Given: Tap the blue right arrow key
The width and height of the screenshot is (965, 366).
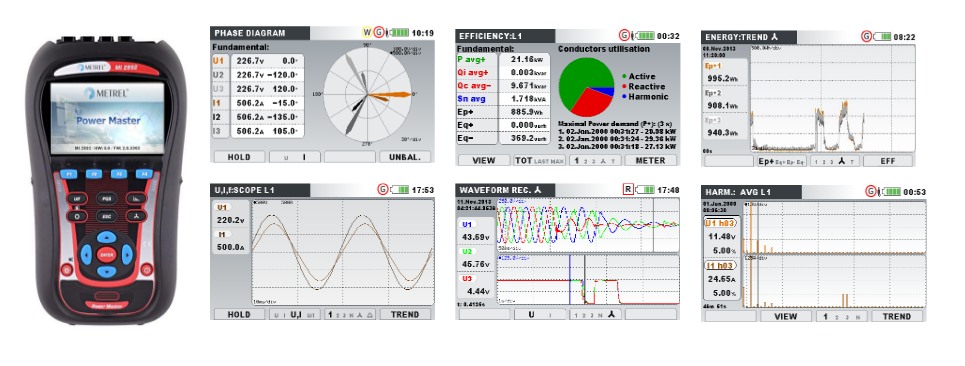Looking at the screenshot, I should coord(127,255).
